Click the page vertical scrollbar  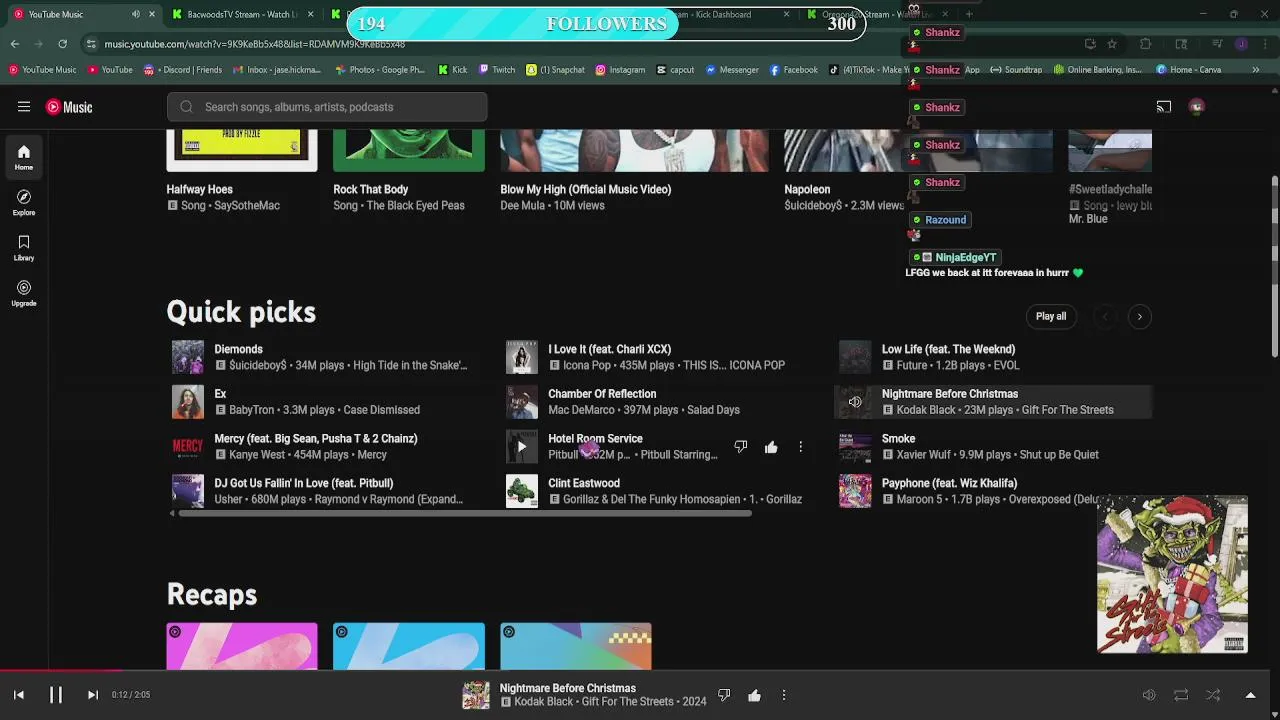point(1274,265)
